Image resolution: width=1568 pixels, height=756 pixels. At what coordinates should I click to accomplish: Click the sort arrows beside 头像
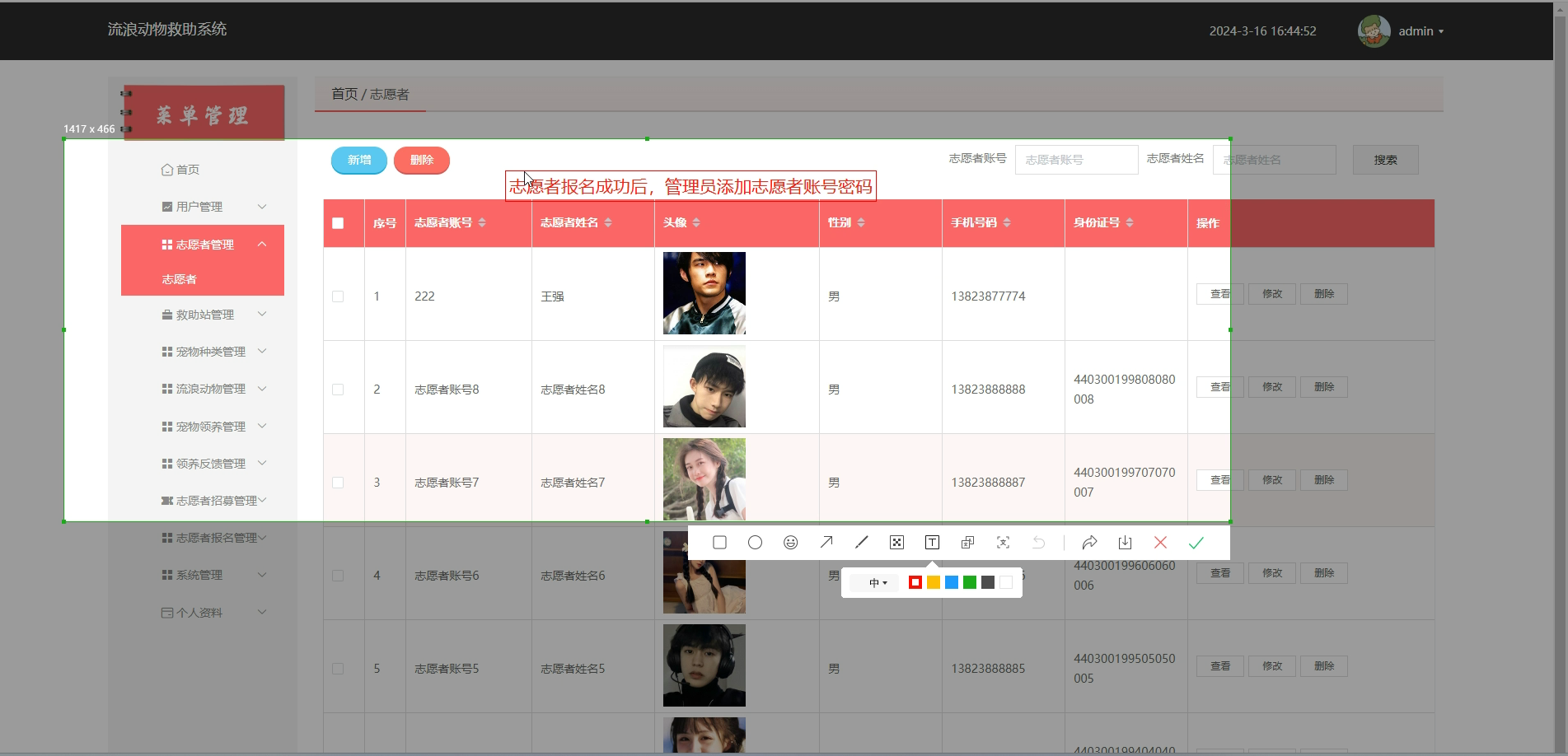coord(696,222)
